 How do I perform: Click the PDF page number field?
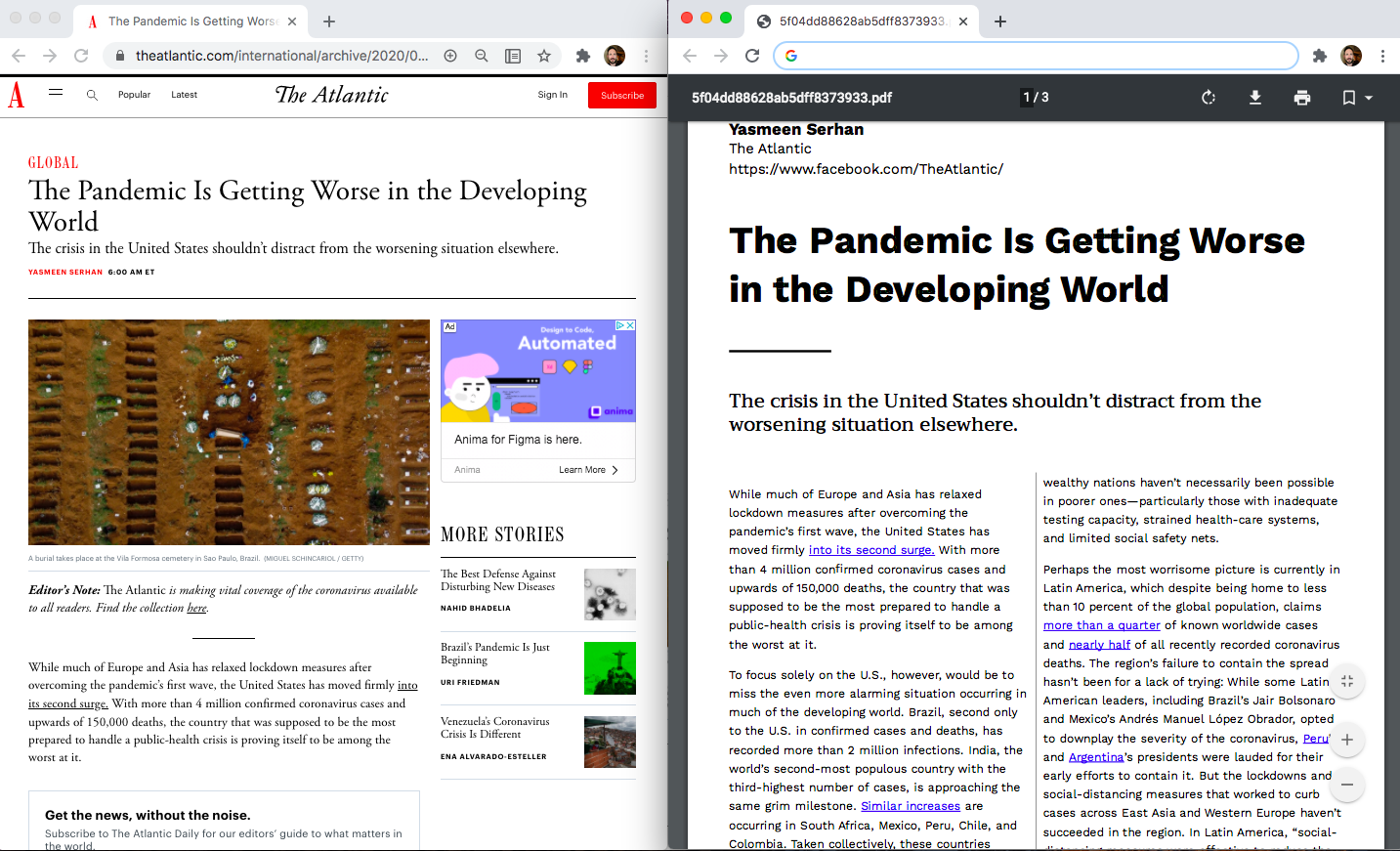pyautogui.click(x=1027, y=98)
